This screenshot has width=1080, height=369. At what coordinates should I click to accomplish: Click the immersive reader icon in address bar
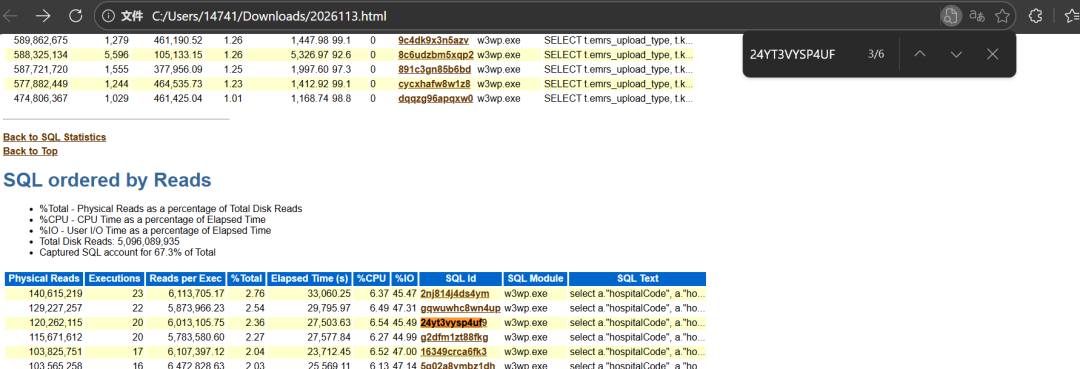tap(951, 15)
